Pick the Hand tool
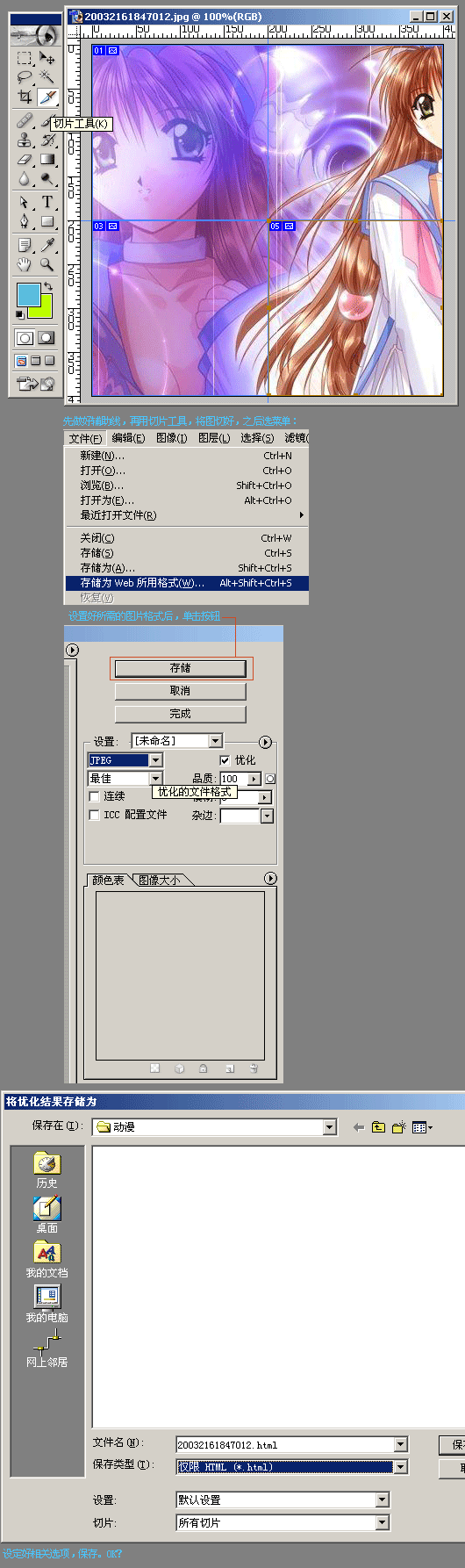 pos(25,263)
